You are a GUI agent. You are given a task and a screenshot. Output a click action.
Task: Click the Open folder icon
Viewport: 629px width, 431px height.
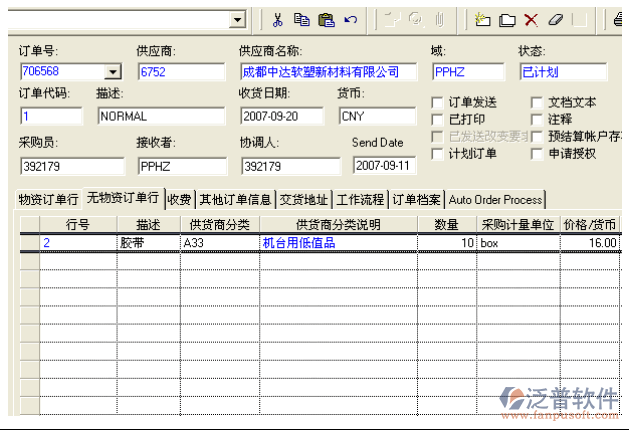[x=507, y=19]
